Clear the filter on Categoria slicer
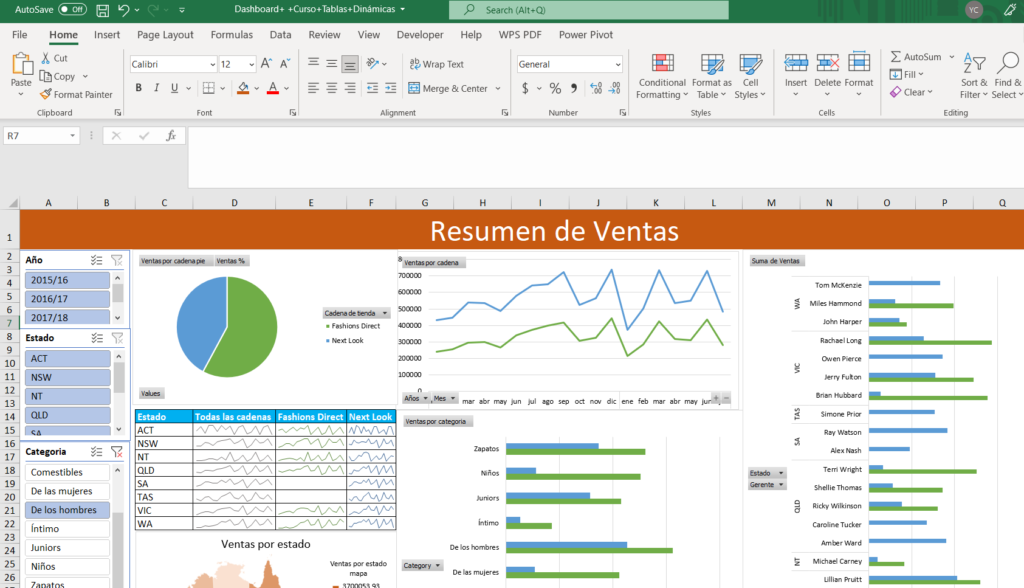Image resolution: width=1024 pixels, height=588 pixels. pyautogui.click(x=117, y=452)
